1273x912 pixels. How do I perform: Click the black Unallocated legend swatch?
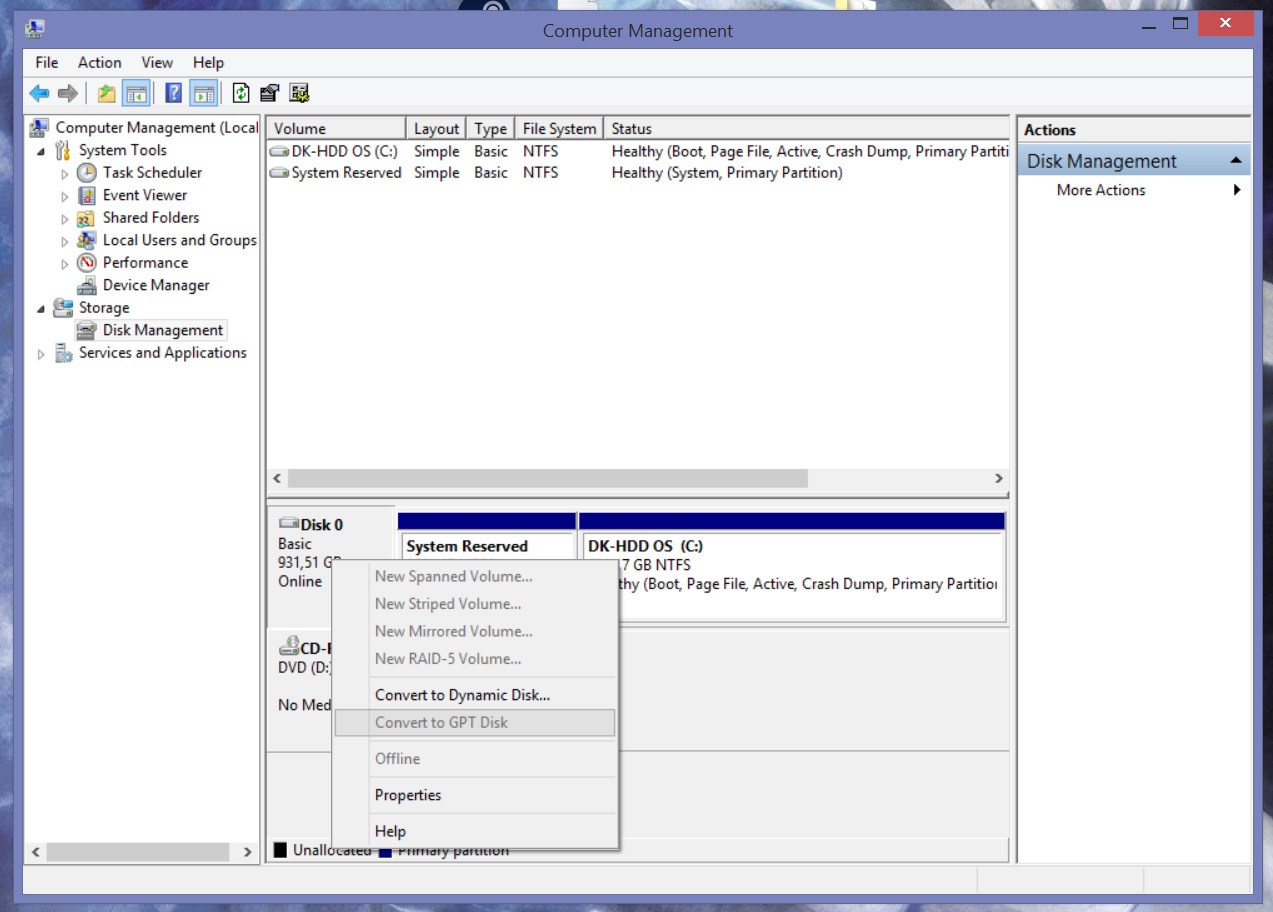click(x=280, y=850)
